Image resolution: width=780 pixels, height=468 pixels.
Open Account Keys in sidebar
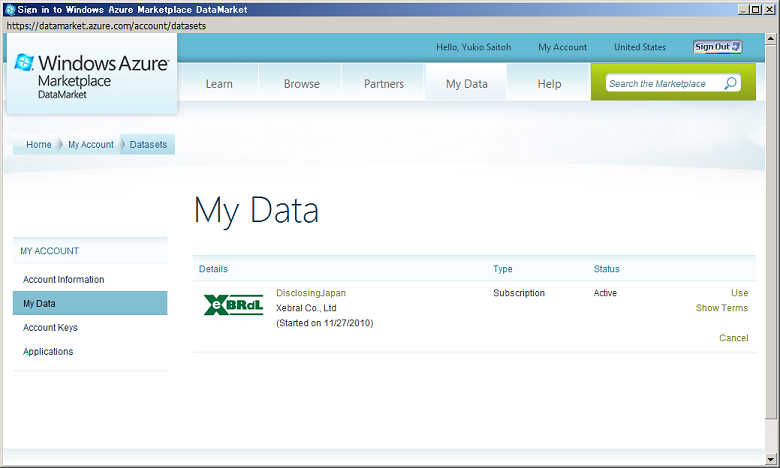(x=50, y=327)
